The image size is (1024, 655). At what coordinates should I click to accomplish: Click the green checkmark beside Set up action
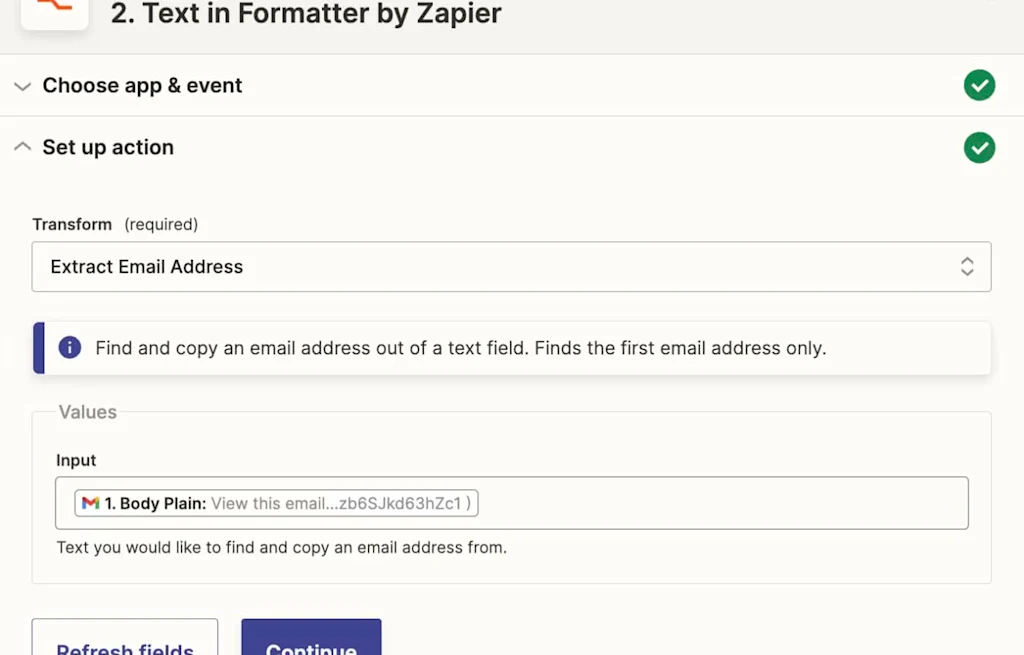click(979, 147)
